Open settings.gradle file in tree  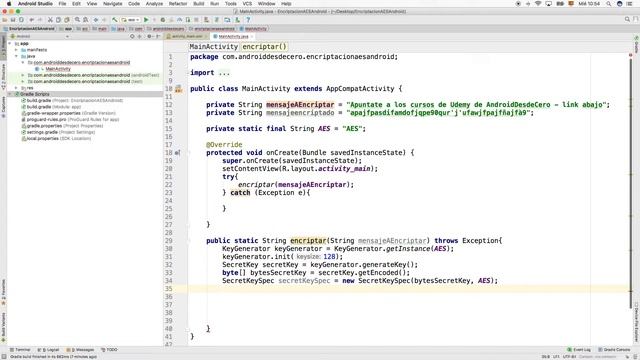click(58, 132)
